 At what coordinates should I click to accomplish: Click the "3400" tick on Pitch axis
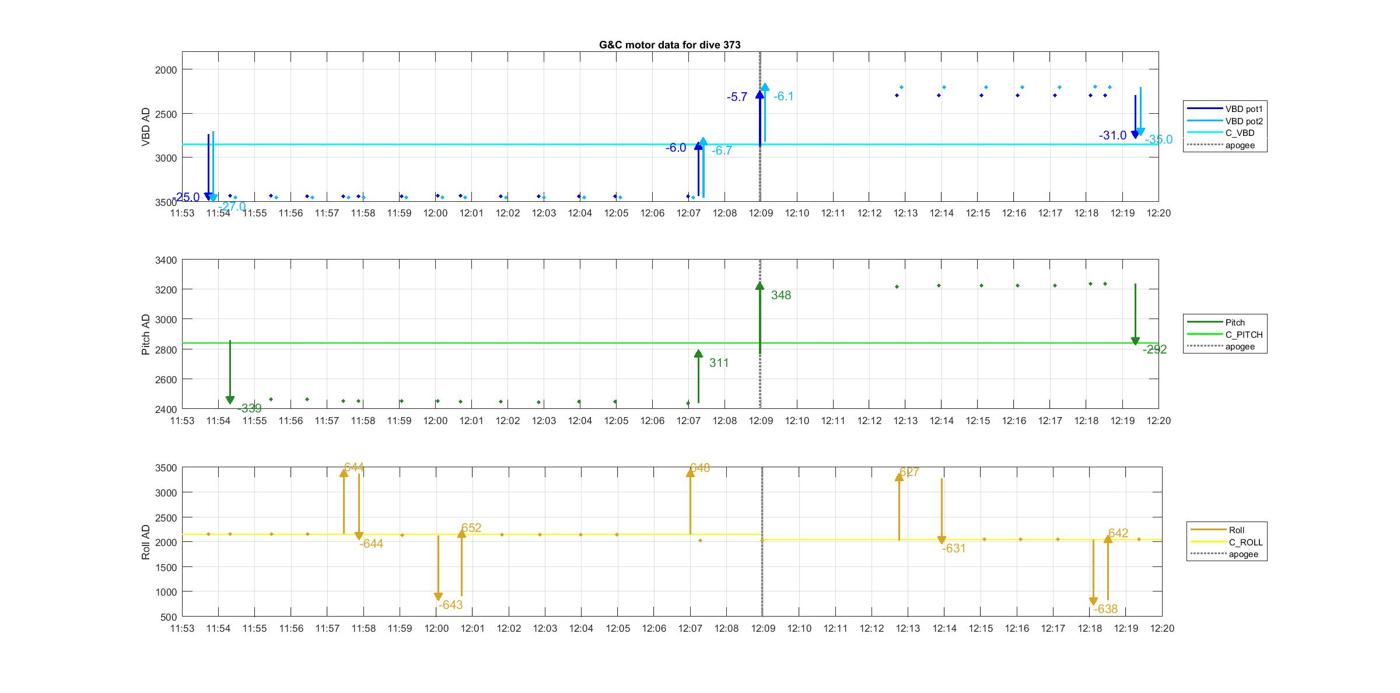(x=164, y=261)
